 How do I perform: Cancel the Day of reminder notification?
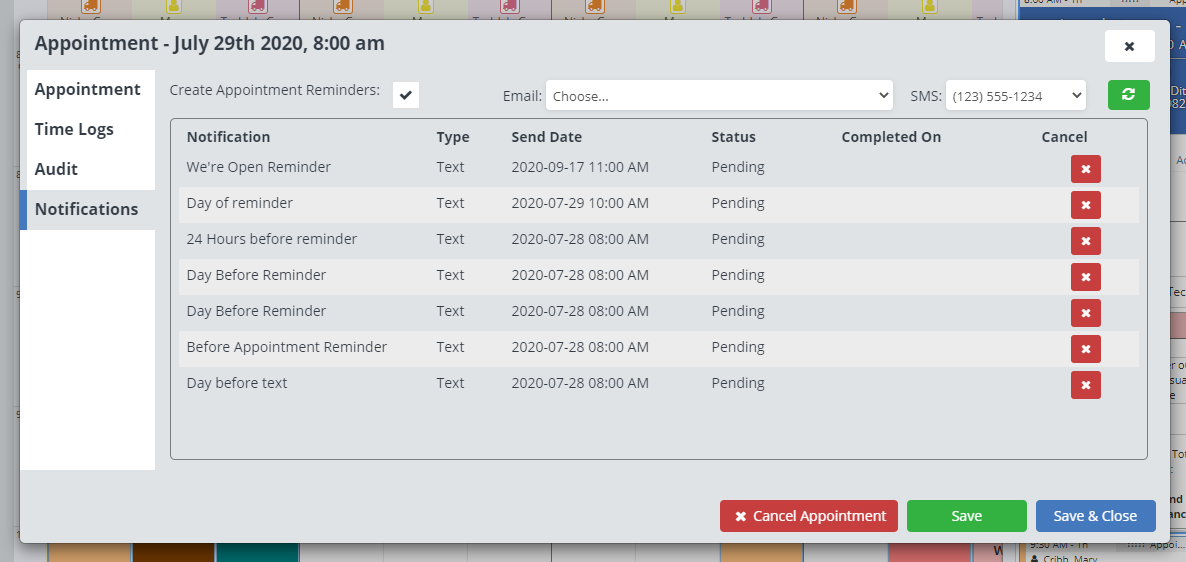(x=1085, y=205)
